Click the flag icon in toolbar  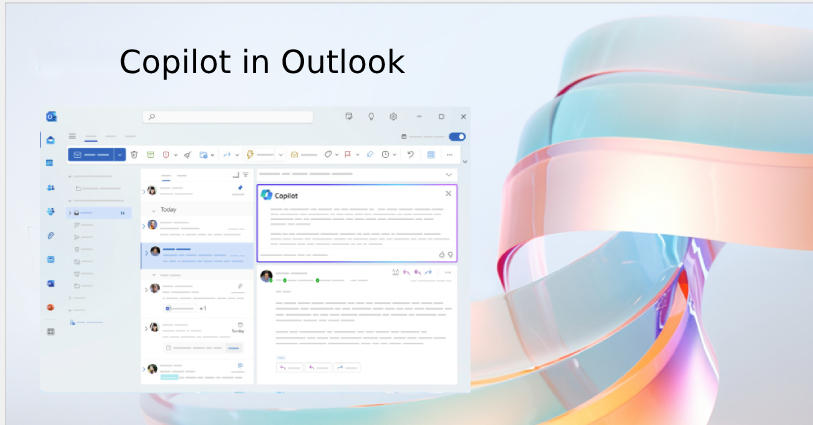click(347, 155)
